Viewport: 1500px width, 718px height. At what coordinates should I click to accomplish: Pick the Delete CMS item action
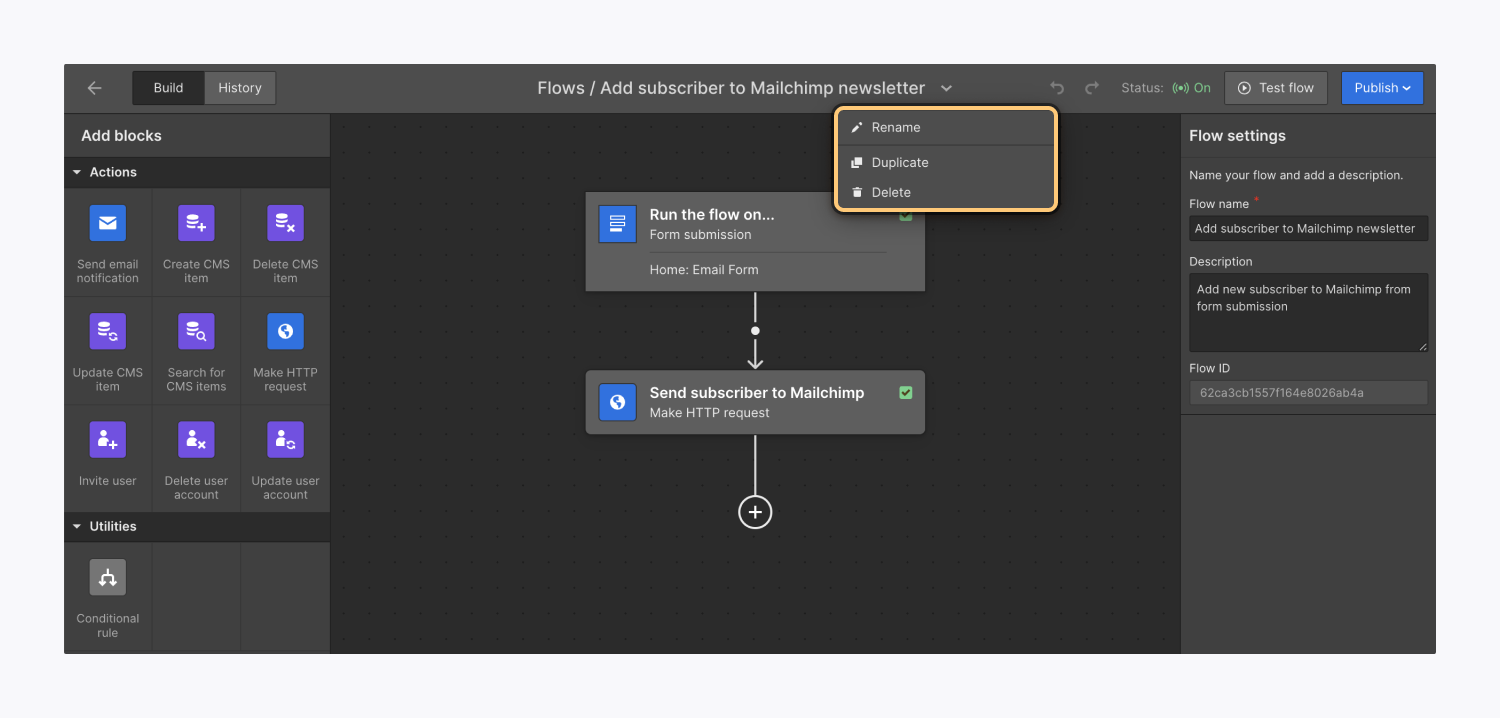(285, 241)
